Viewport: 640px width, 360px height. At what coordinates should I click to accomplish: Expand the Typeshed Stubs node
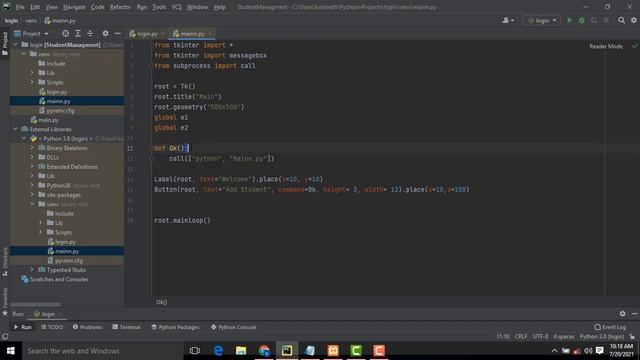coord(32,270)
